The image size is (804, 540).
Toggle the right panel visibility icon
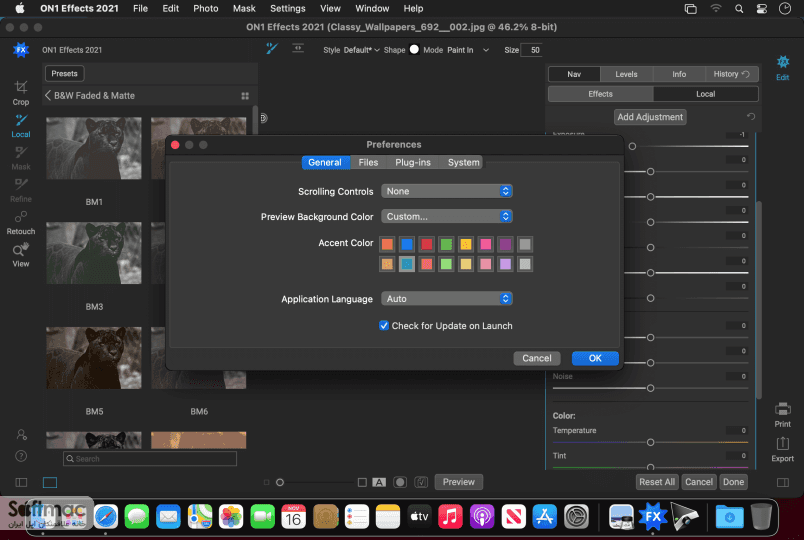click(x=782, y=482)
